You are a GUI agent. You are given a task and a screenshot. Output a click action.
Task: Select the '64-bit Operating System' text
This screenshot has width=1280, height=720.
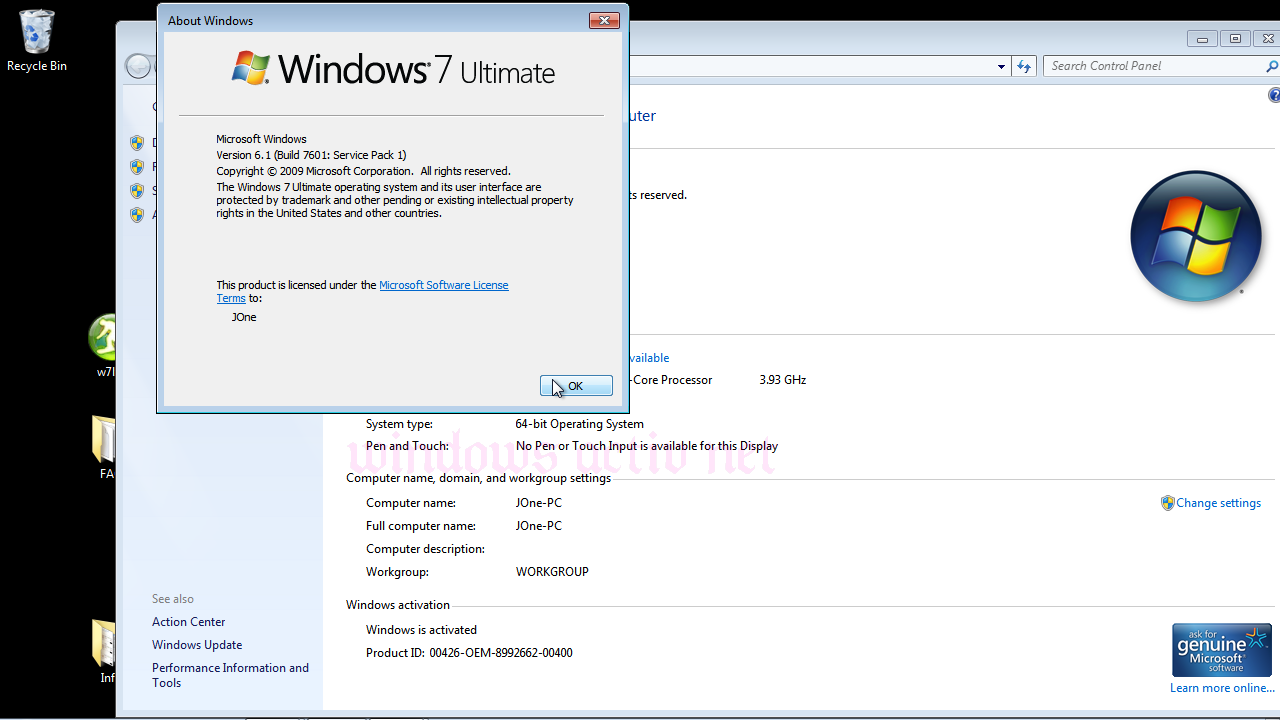[579, 424]
